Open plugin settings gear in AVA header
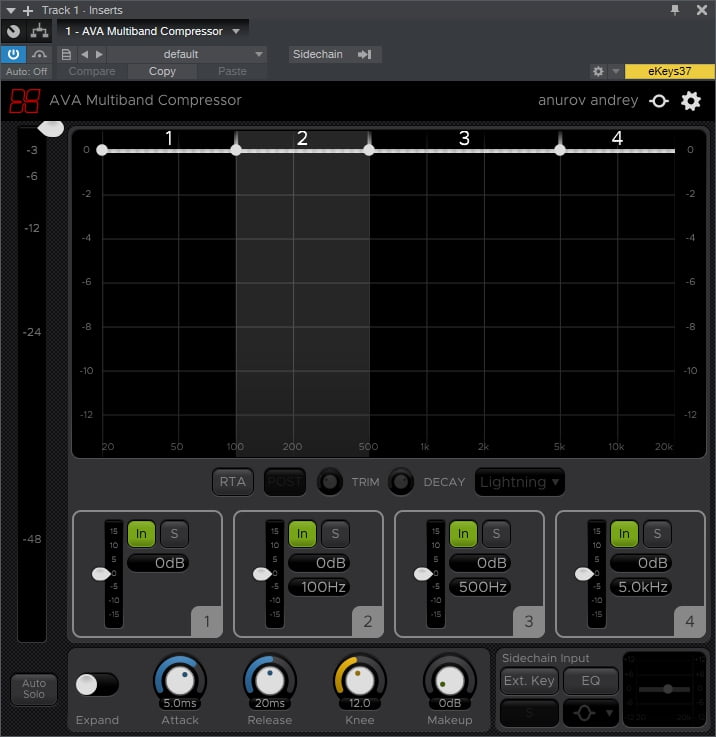This screenshot has width=716, height=737. tap(691, 101)
